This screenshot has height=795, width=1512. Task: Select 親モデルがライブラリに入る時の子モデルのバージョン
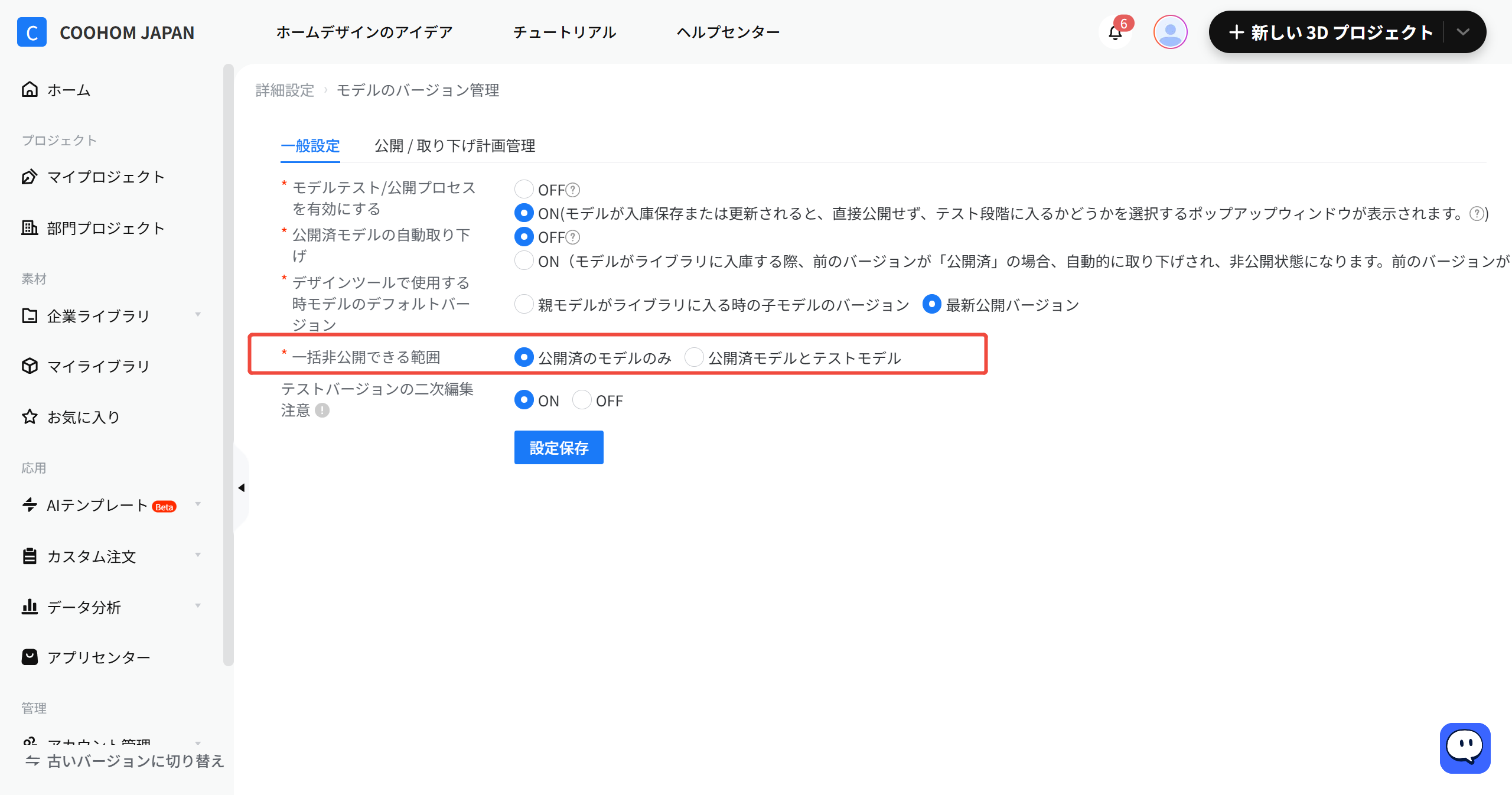pos(524,304)
